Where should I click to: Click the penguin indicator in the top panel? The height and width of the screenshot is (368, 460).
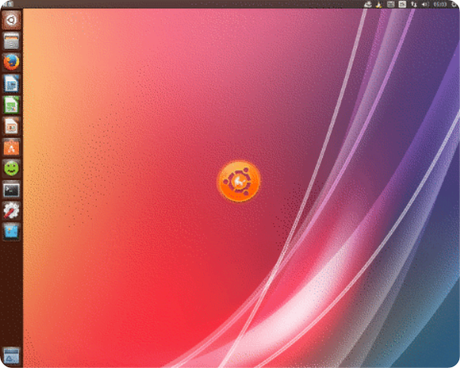[379, 4]
